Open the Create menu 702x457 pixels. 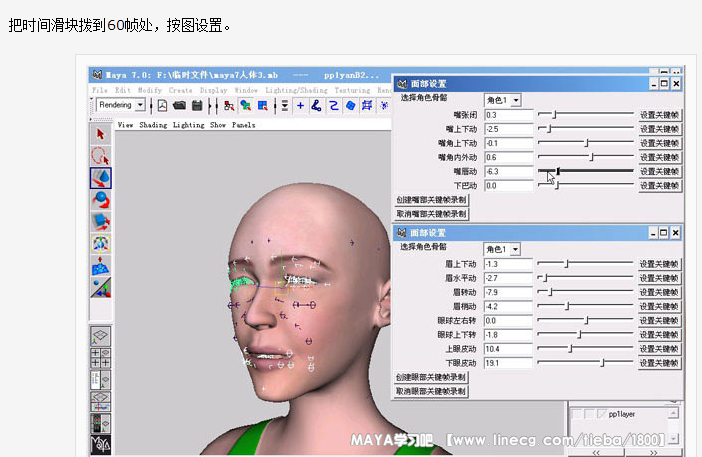click(x=180, y=90)
